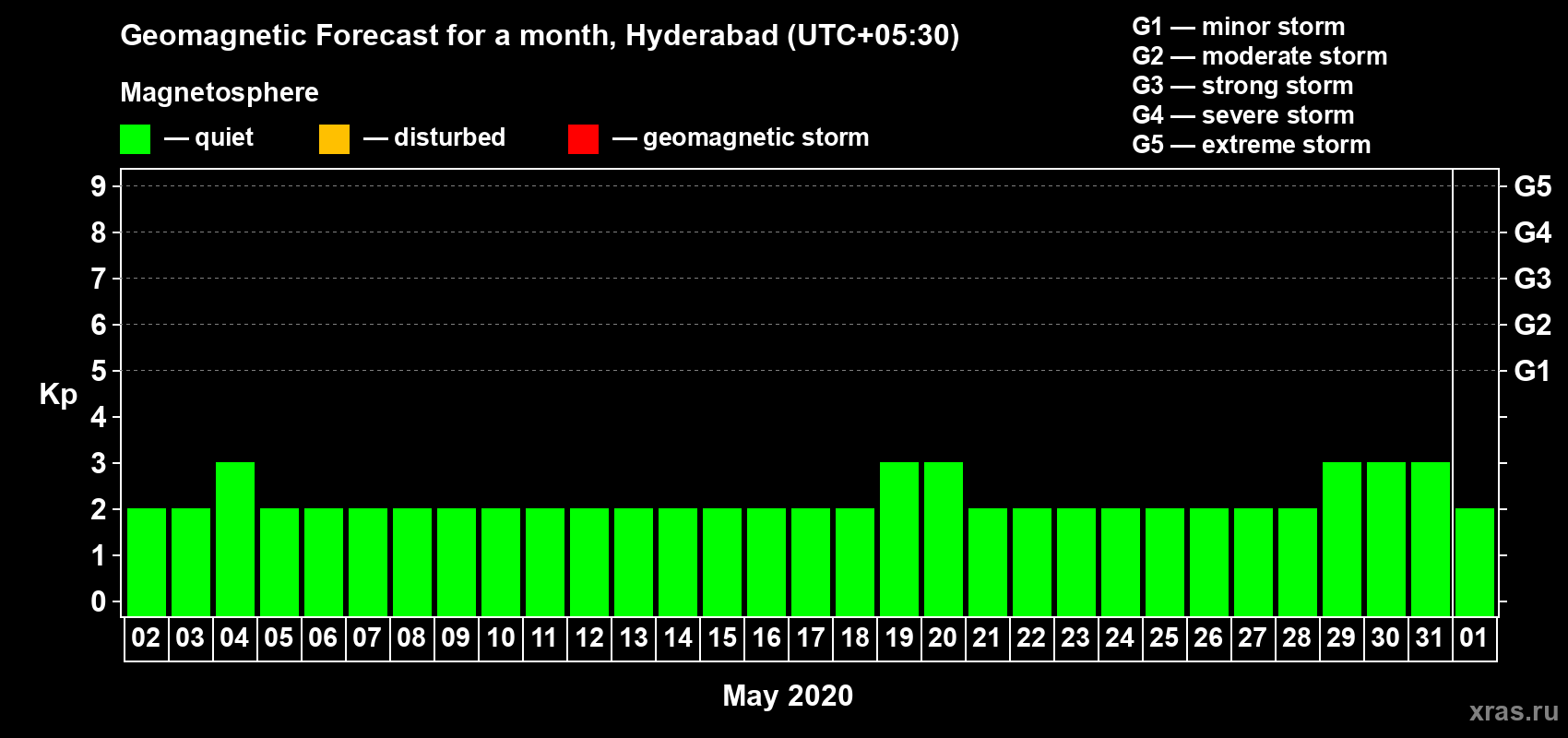
Task: Click the bar for May 12
Action: pyautogui.click(x=589, y=562)
